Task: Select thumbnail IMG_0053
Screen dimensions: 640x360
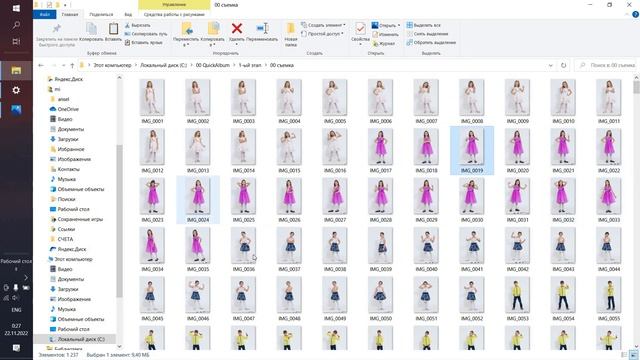Action: click(518, 298)
